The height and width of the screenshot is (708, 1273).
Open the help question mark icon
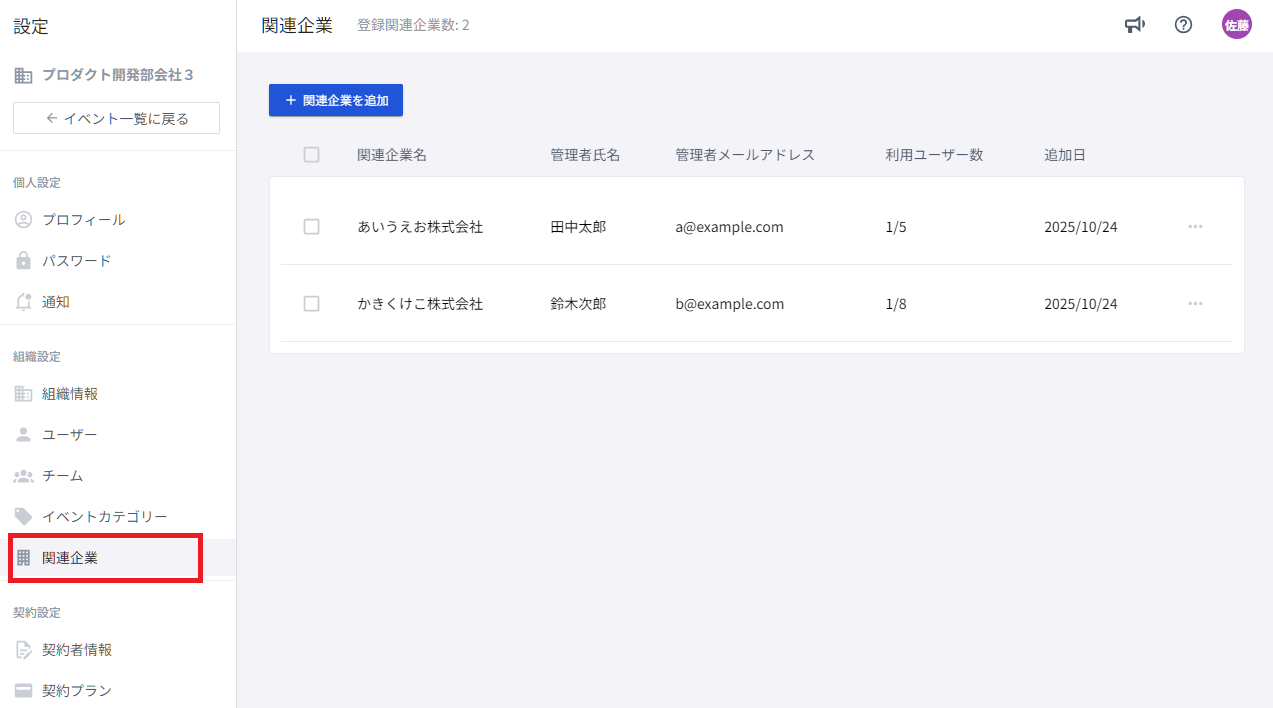click(1183, 25)
